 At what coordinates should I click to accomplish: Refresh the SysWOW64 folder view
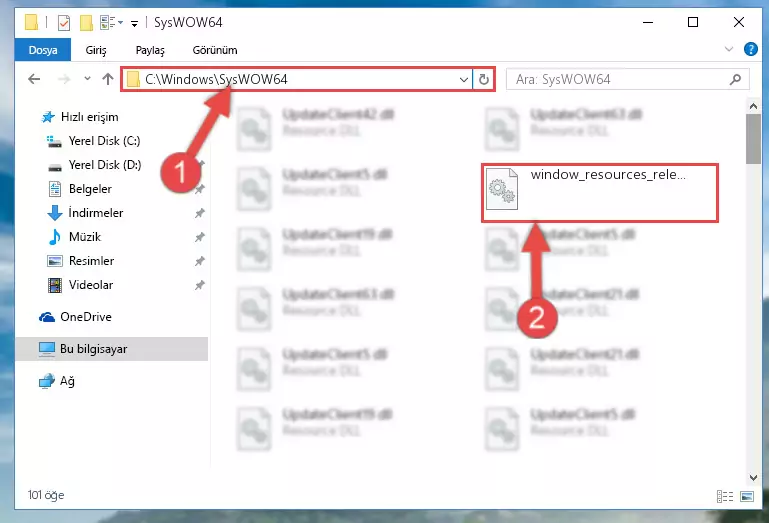coord(484,79)
